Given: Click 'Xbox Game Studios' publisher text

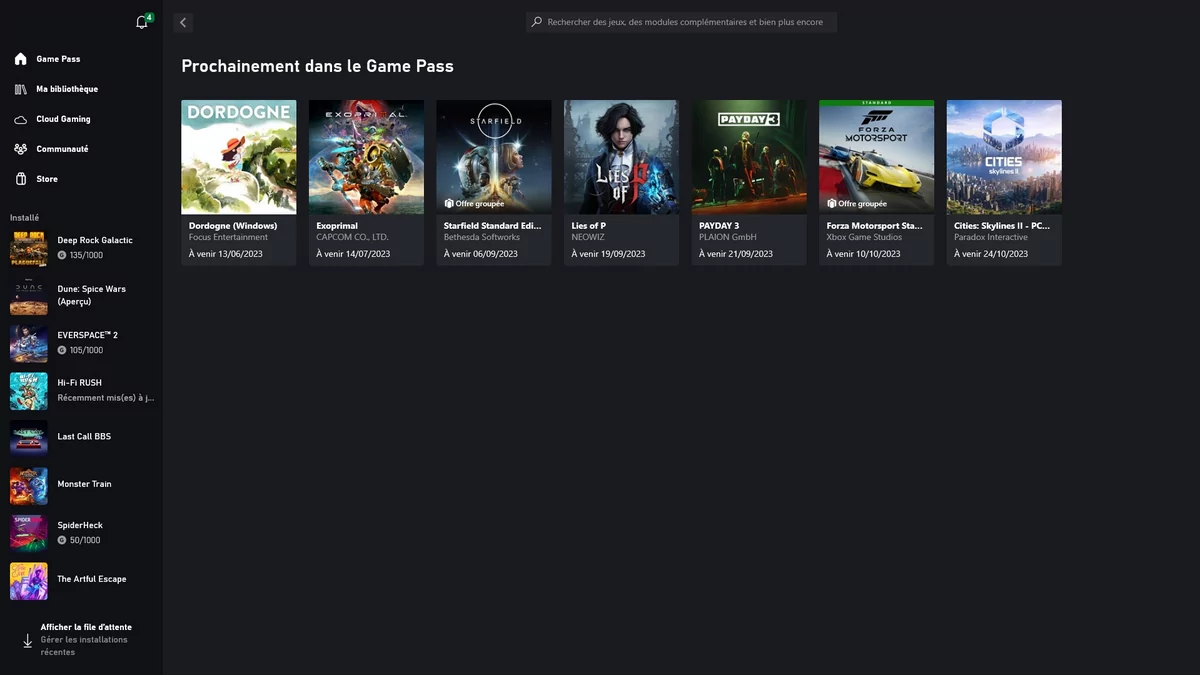Looking at the screenshot, I should pos(863,237).
